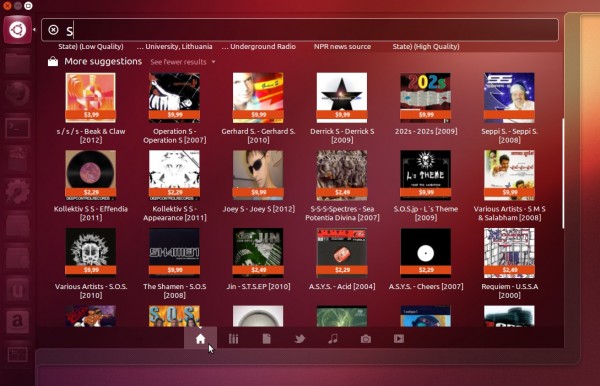Open the Amazon launcher icon

pos(17,321)
